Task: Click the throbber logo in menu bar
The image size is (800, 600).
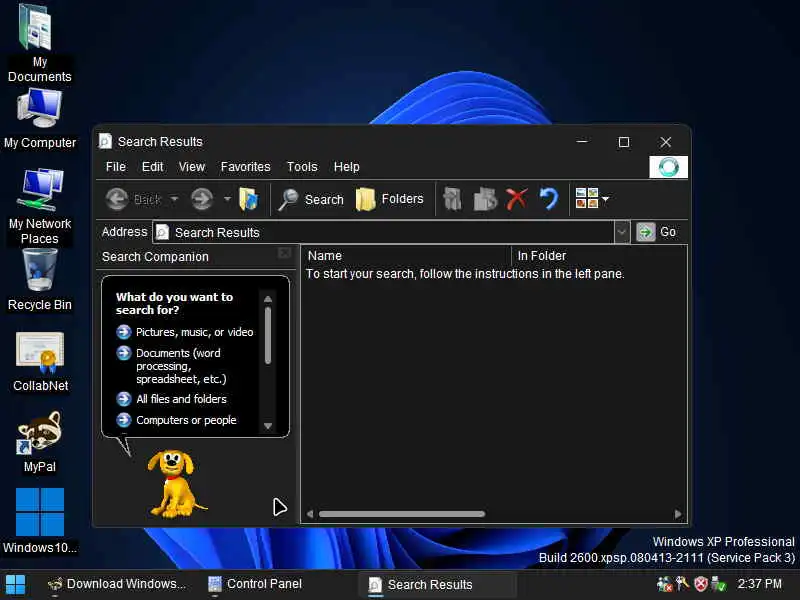Action: pos(668,167)
